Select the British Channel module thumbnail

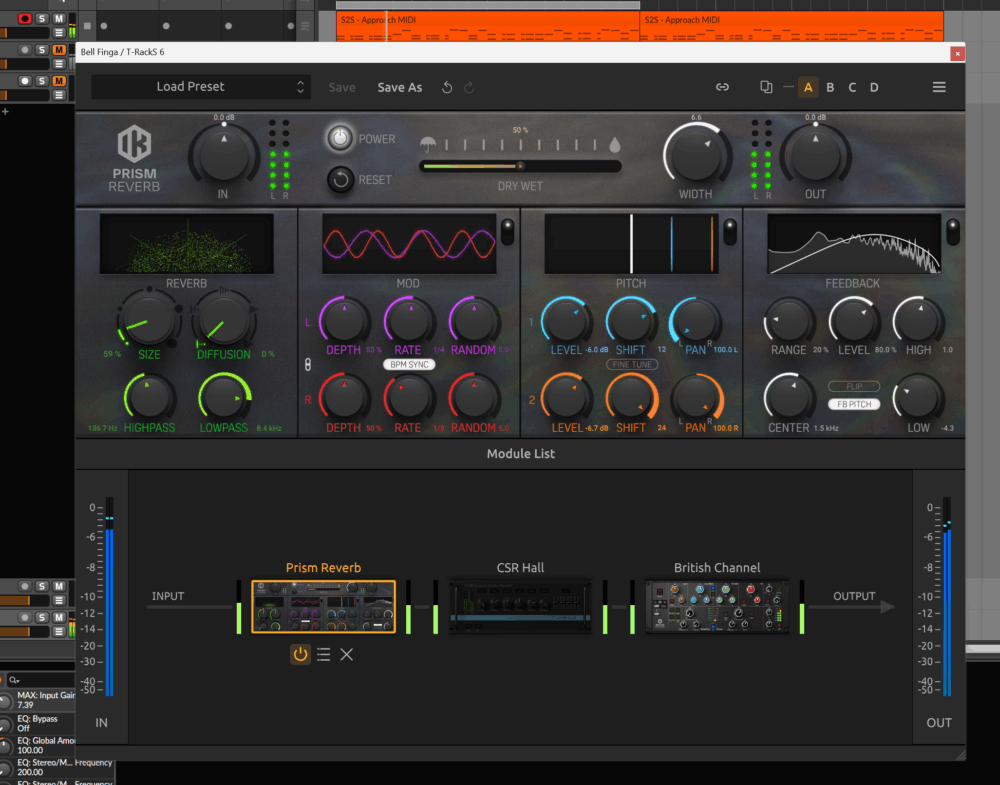pyautogui.click(x=717, y=606)
